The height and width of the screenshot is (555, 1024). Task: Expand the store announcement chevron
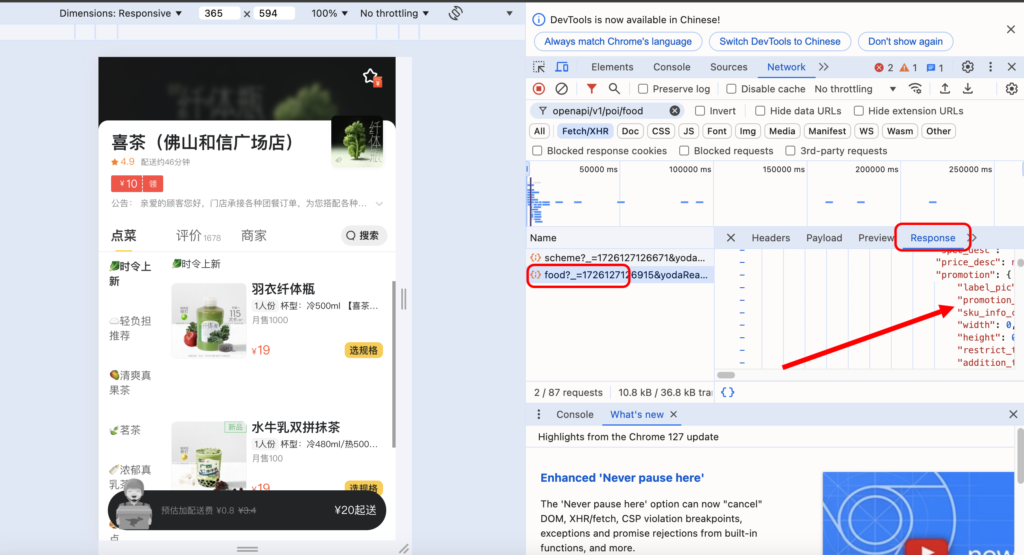pyautogui.click(x=379, y=204)
